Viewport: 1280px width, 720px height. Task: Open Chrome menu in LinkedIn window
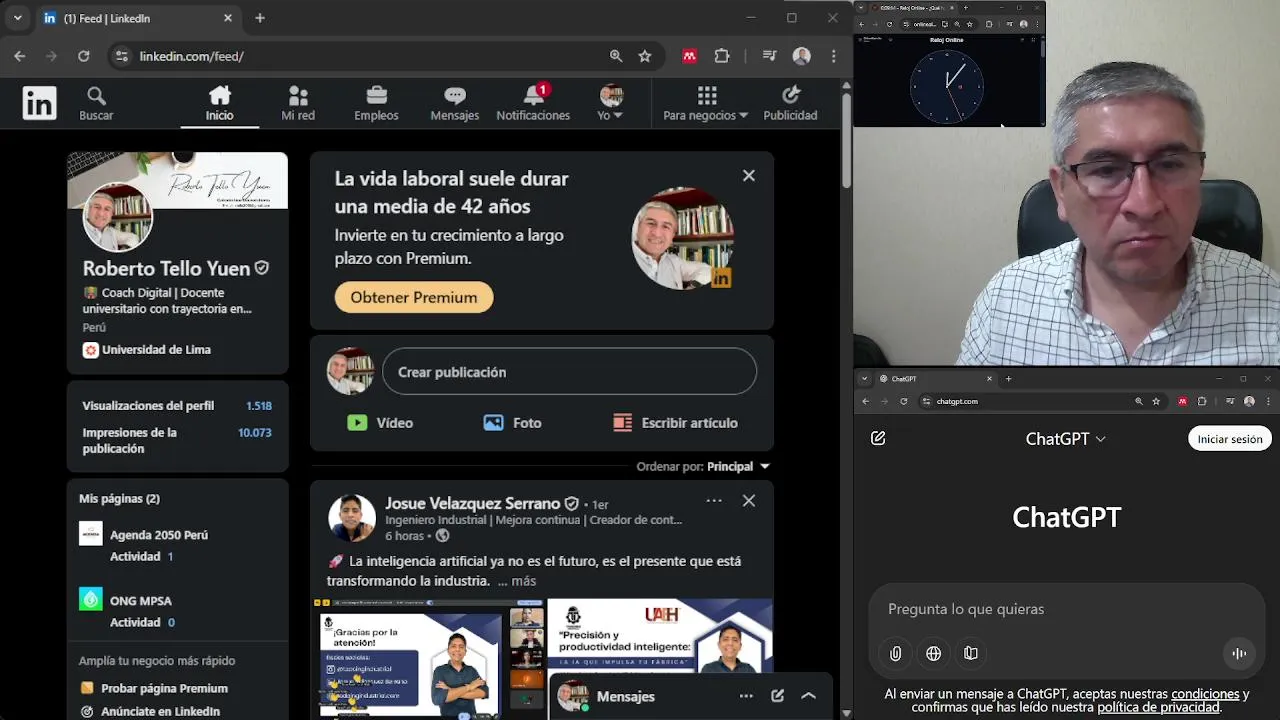(x=834, y=56)
